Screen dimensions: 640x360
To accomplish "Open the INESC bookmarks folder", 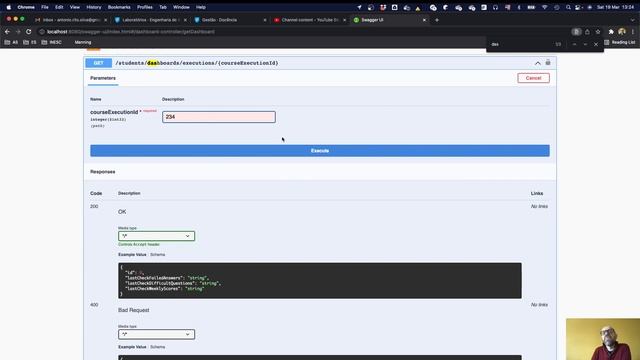I will [x=51, y=42].
